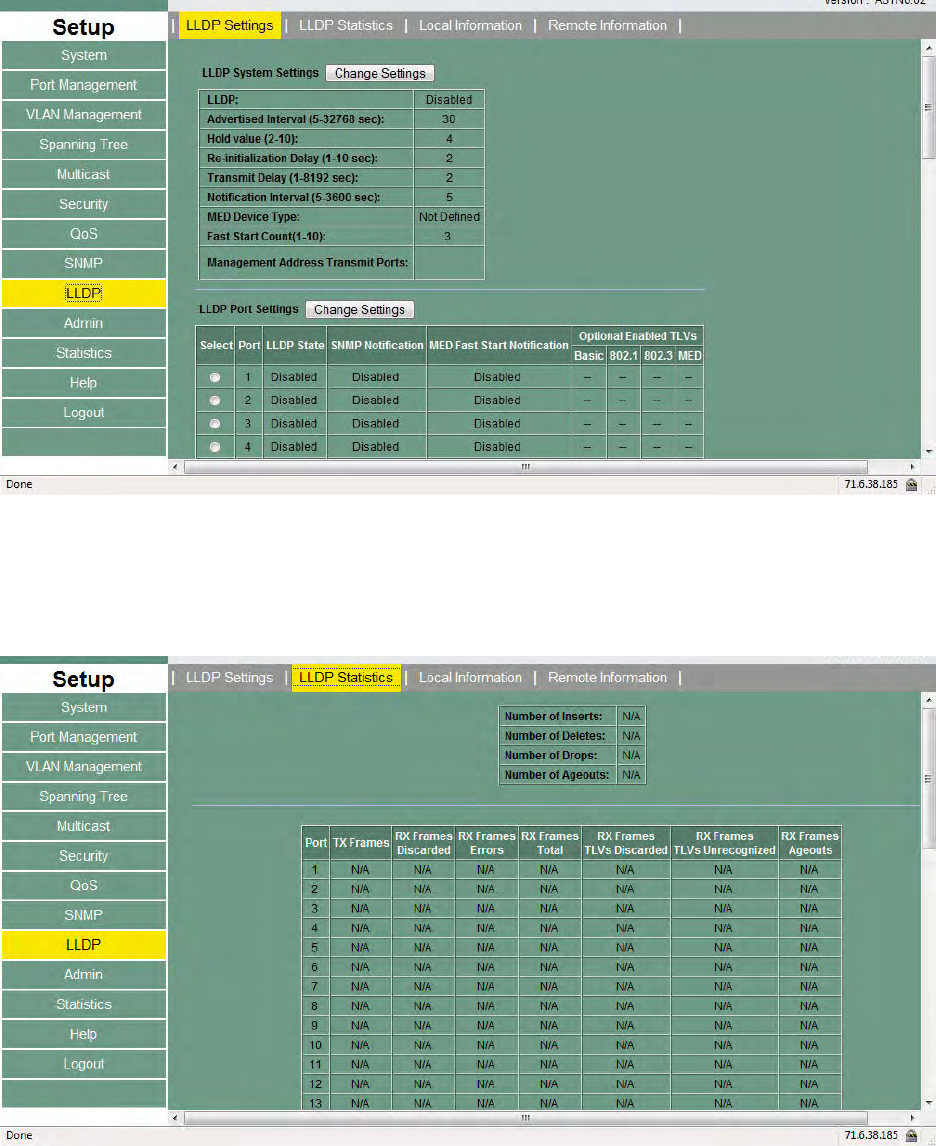The width and height of the screenshot is (936, 1146).
Task: Click 'Number of Ageouts:' label
Action: 557,775
